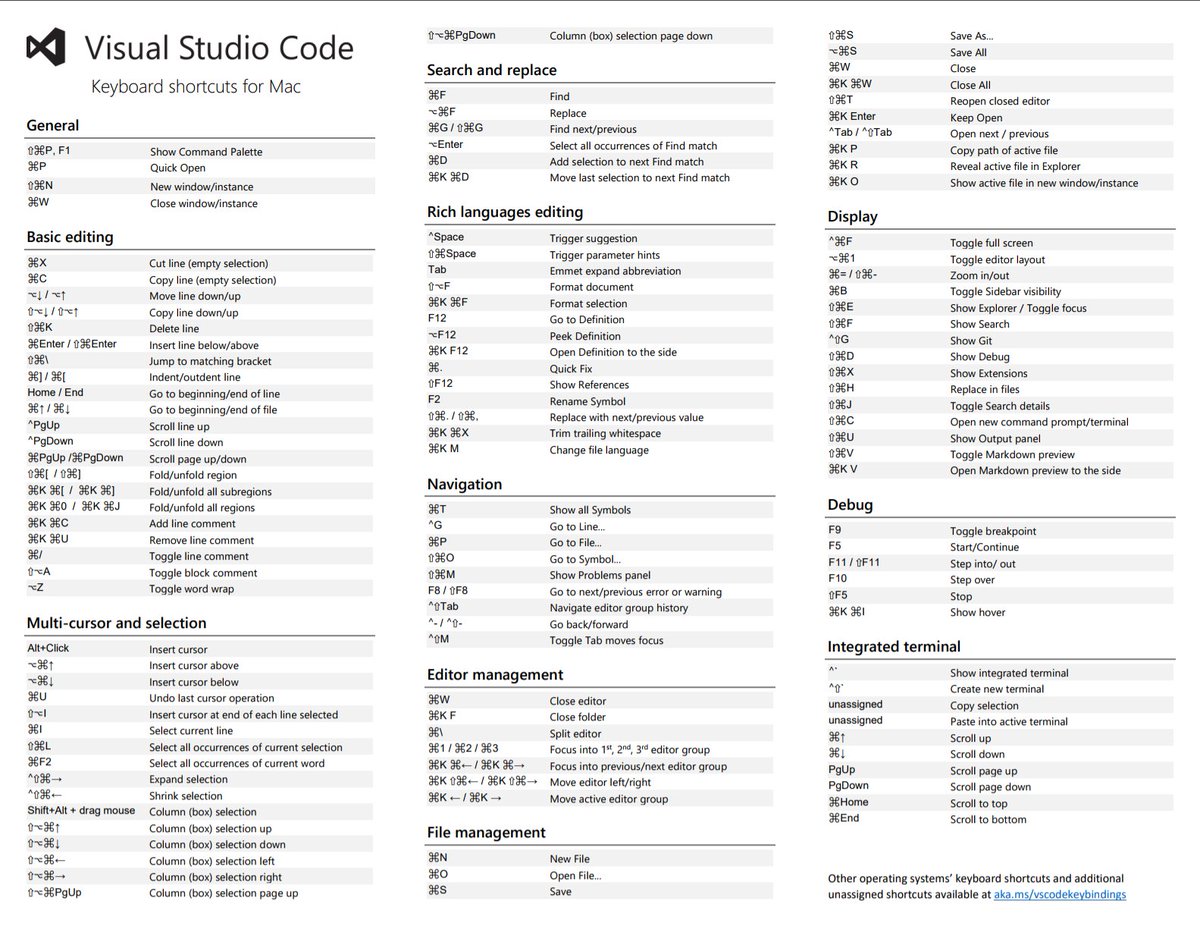This screenshot has width=1200, height=926.
Task: Click the 'Alt+Click' shortcut text
Action: click(x=48, y=648)
